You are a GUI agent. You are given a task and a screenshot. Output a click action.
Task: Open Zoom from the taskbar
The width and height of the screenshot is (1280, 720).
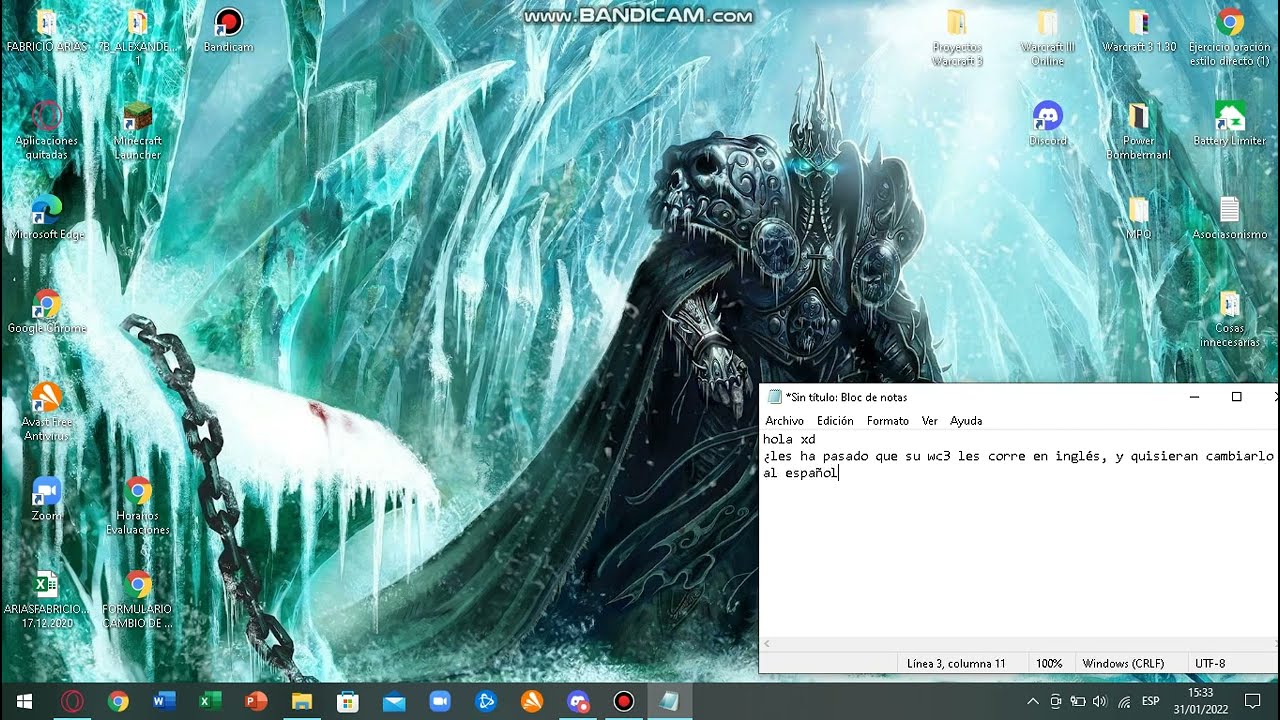[x=440, y=701]
